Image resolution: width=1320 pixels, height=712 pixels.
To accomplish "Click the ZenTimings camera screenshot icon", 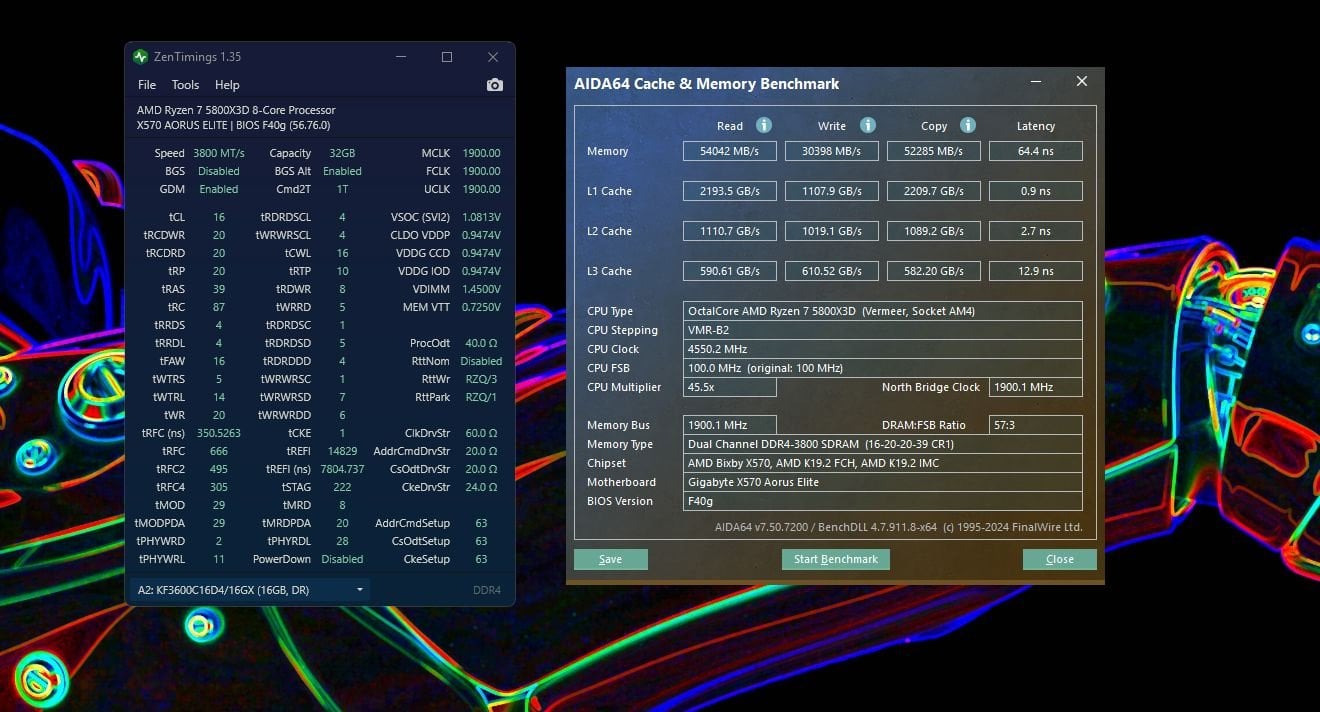I will pos(495,85).
